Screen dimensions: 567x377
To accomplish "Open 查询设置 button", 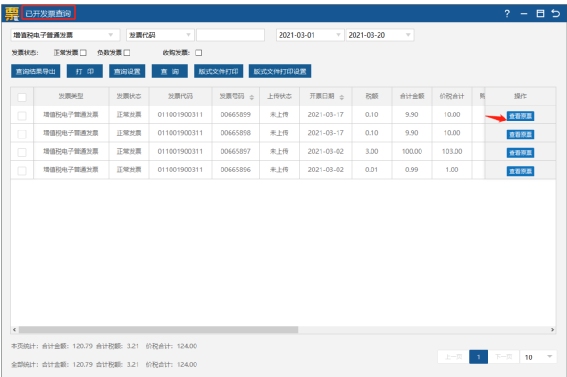I will [127, 71].
